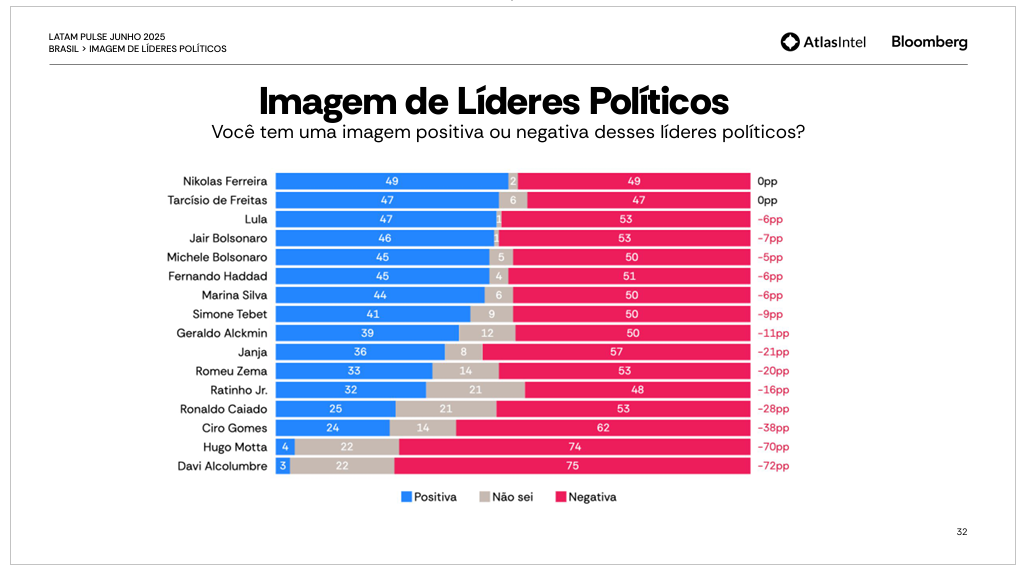The width and height of the screenshot is (1022, 571).
Task: Click page number 32
Action: pyautogui.click(x=961, y=532)
